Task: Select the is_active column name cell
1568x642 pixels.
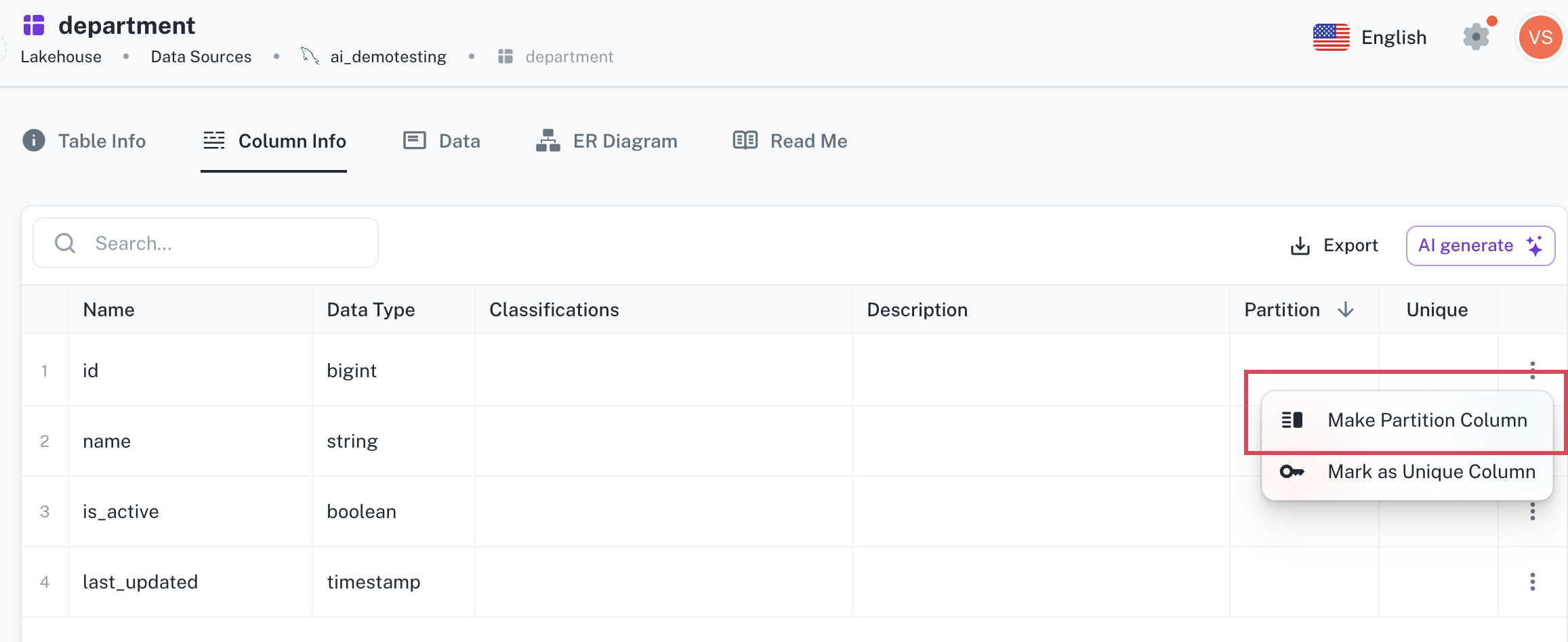Action: [x=190, y=511]
